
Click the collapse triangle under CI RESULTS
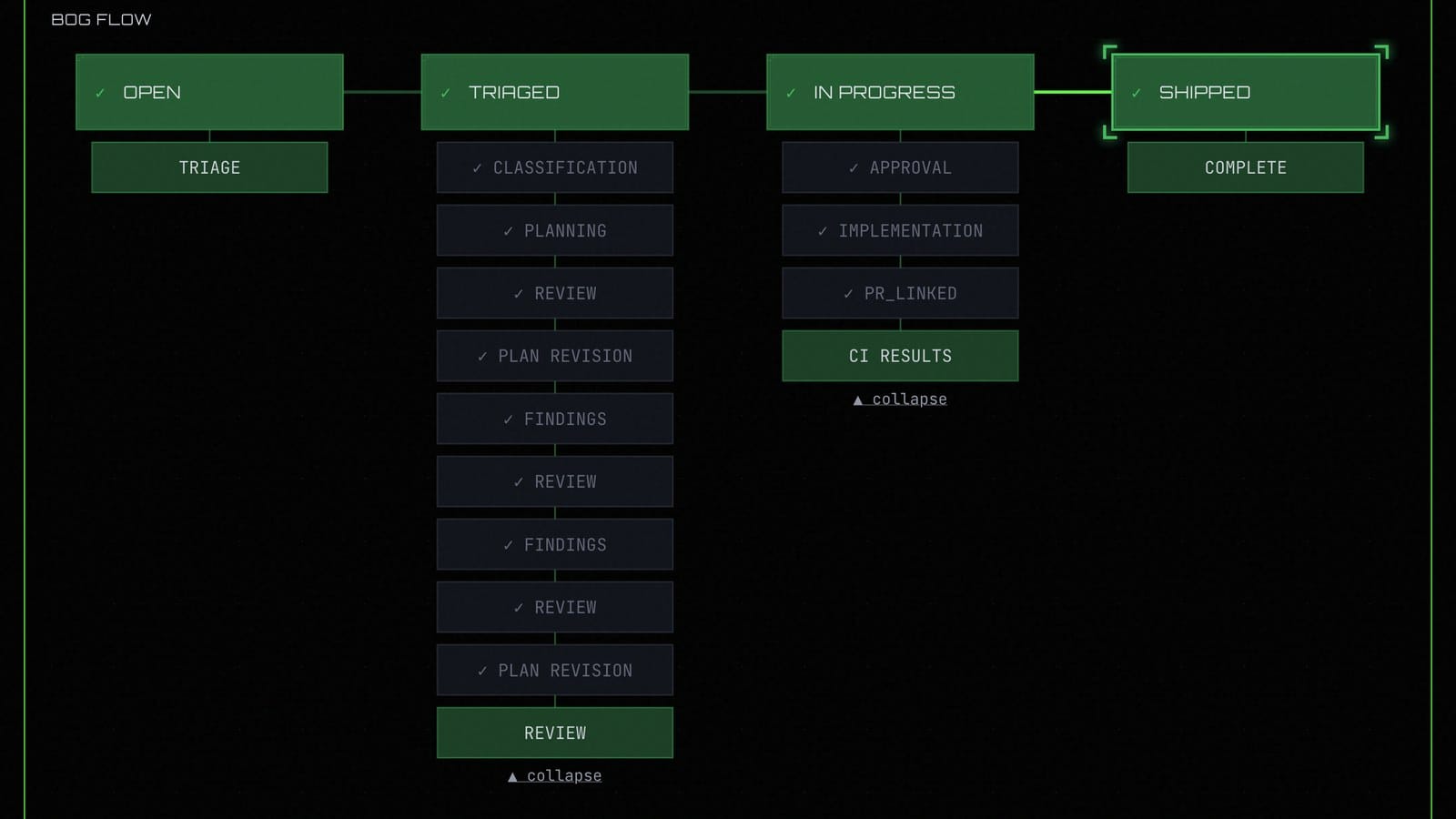pos(858,399)
